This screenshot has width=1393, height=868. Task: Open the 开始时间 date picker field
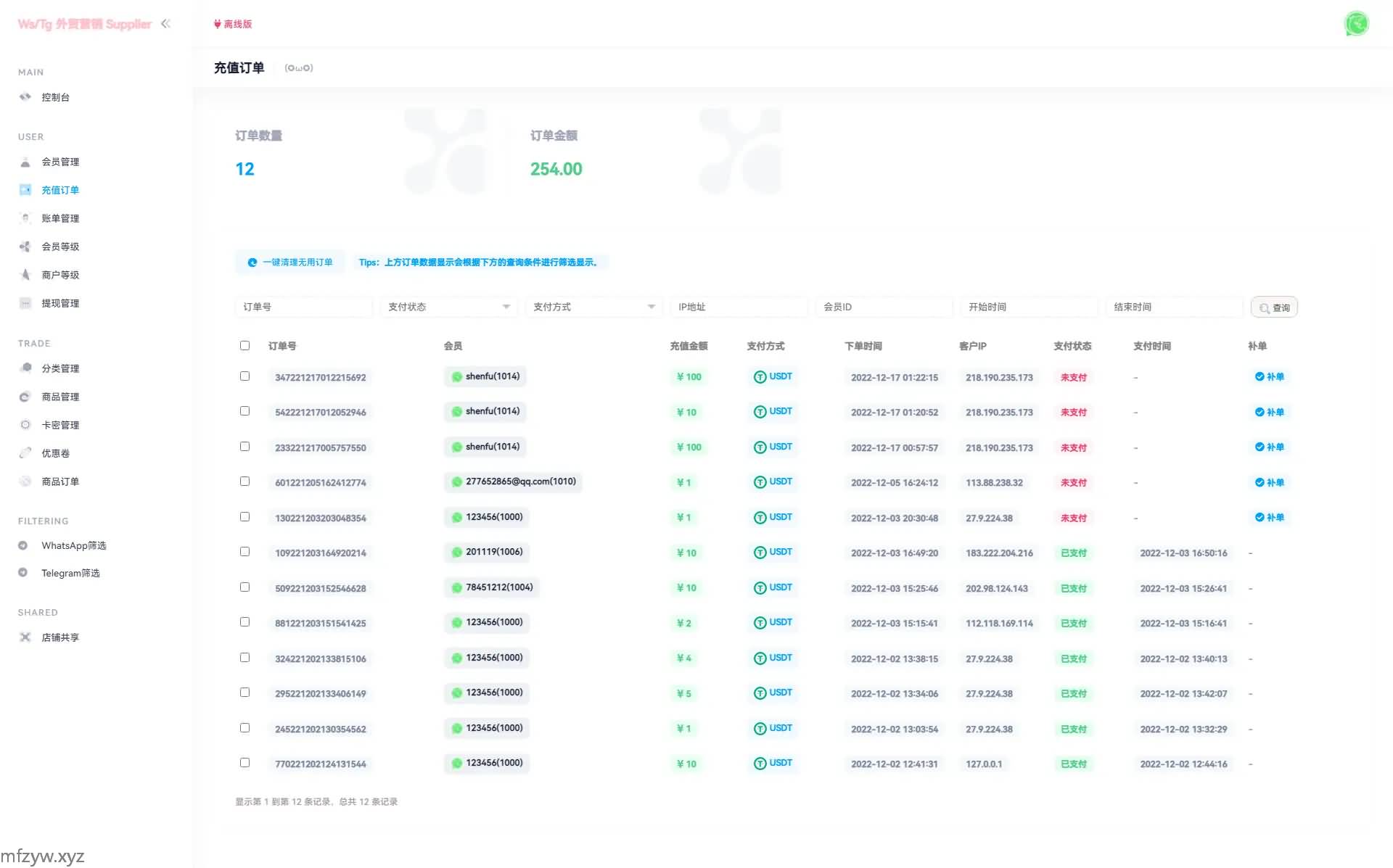pyautogui.click(x=1028, y=307)
